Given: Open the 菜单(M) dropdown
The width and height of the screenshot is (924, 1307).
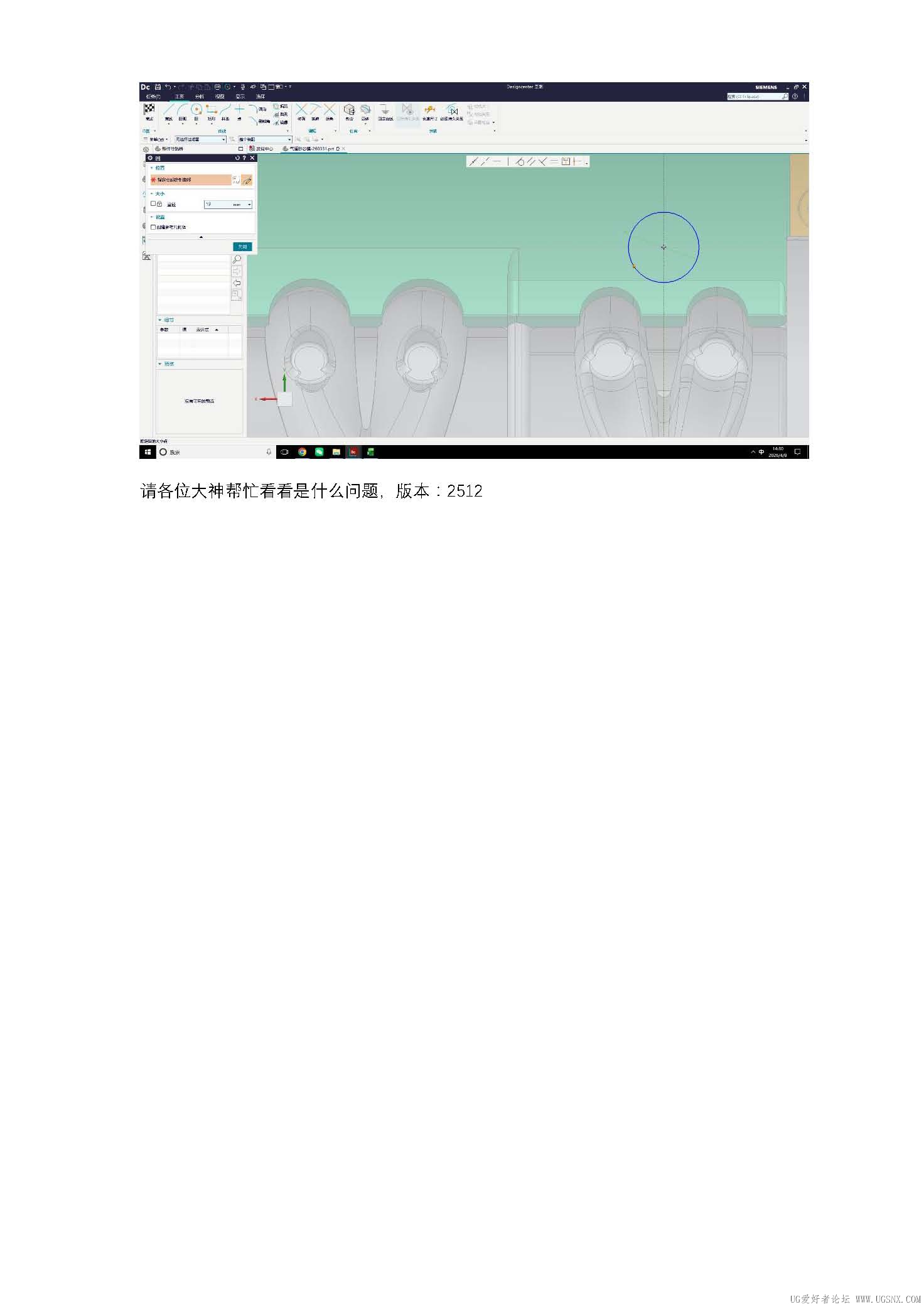Looking at the screenshot, I should (156, 139).
